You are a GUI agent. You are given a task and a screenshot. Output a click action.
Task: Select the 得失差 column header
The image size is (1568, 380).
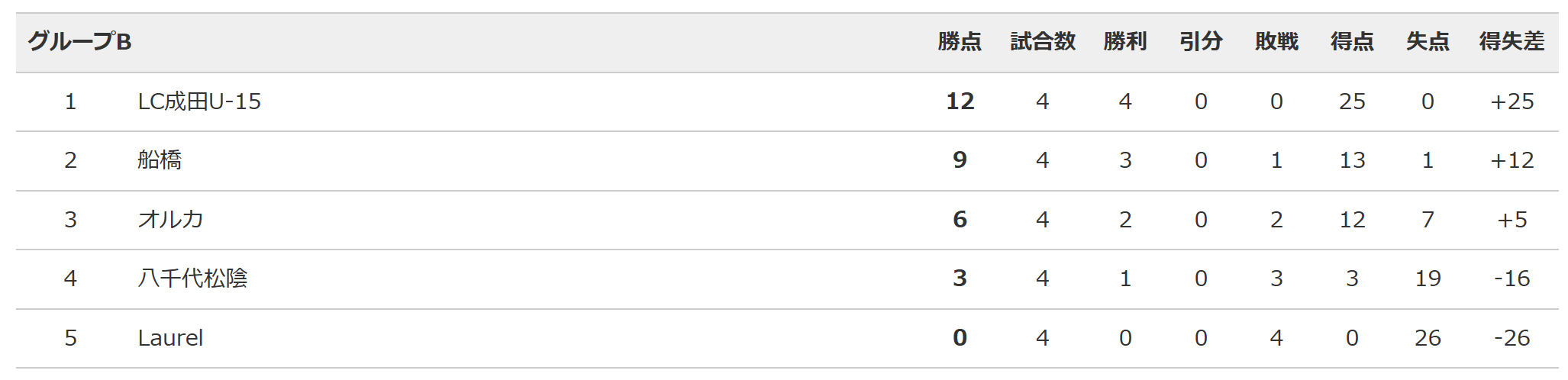tap(1512, 41)
